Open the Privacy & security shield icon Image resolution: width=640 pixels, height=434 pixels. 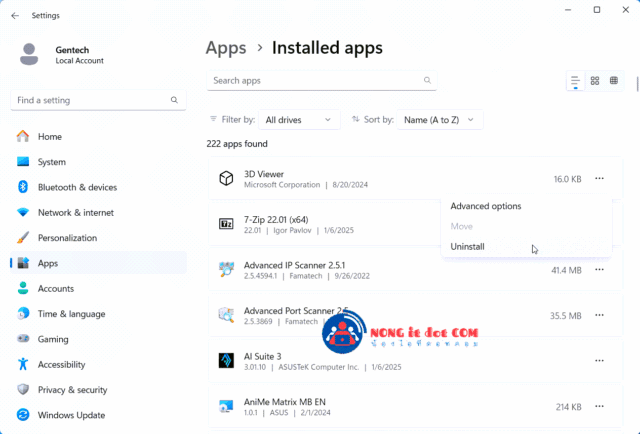[23, 389]
